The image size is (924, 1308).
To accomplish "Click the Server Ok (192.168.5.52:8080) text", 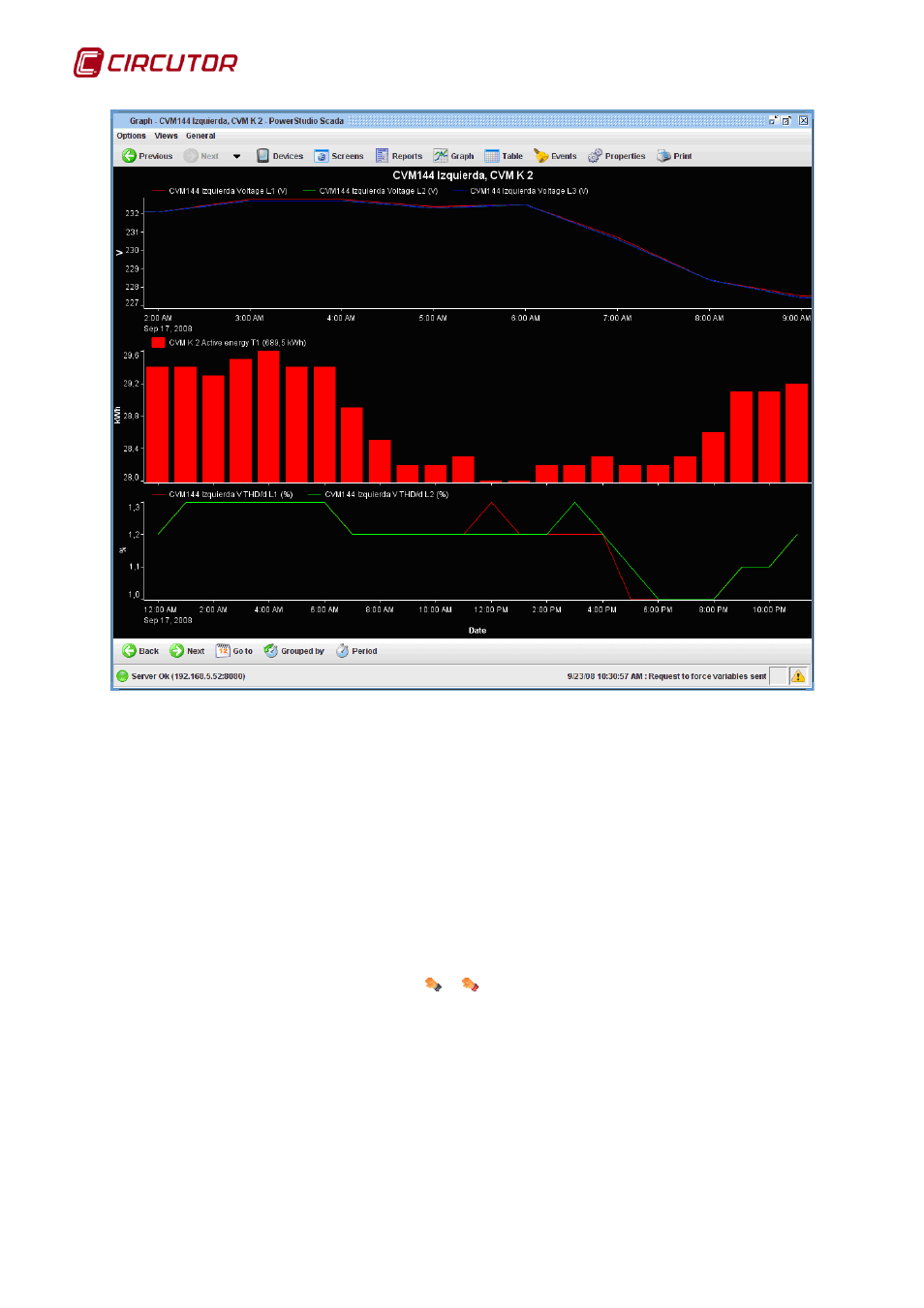I will point(188,676).
